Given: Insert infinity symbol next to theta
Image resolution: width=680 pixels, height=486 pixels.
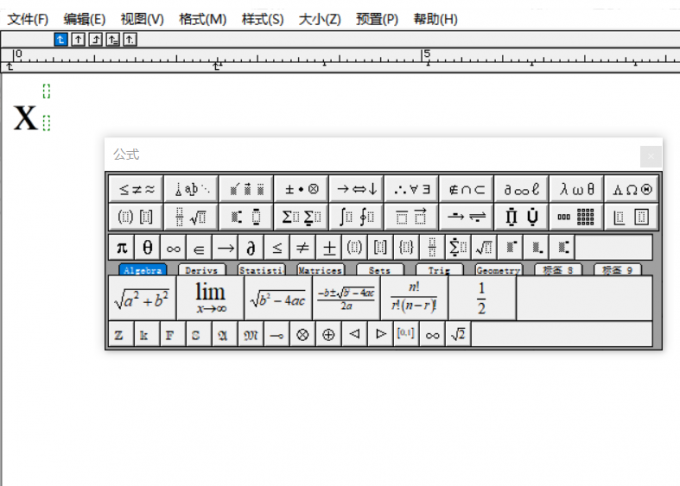Looking at the screenshot, I should pyautogui.click(x=173, y=248).
